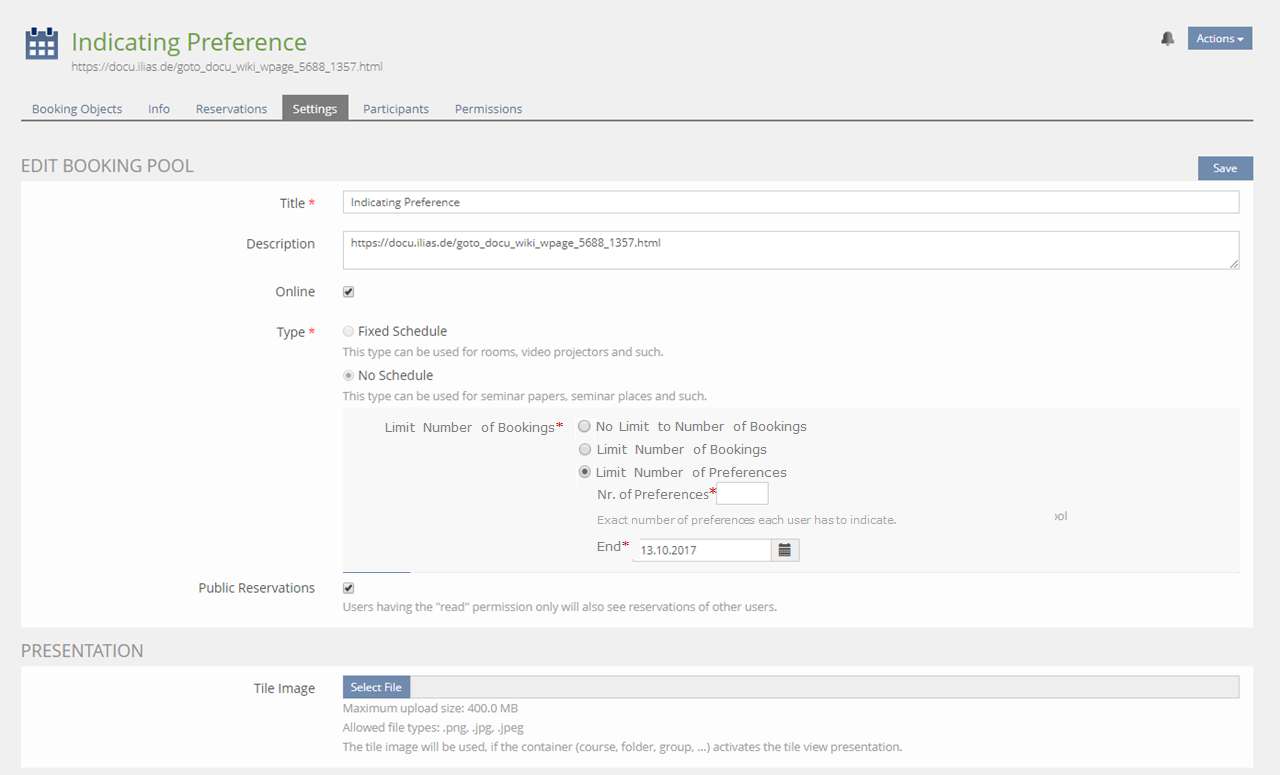The height and width of the screenshot is (775, 1280).
Task: Click the notification bell icon
Action: click(1167, 39)
